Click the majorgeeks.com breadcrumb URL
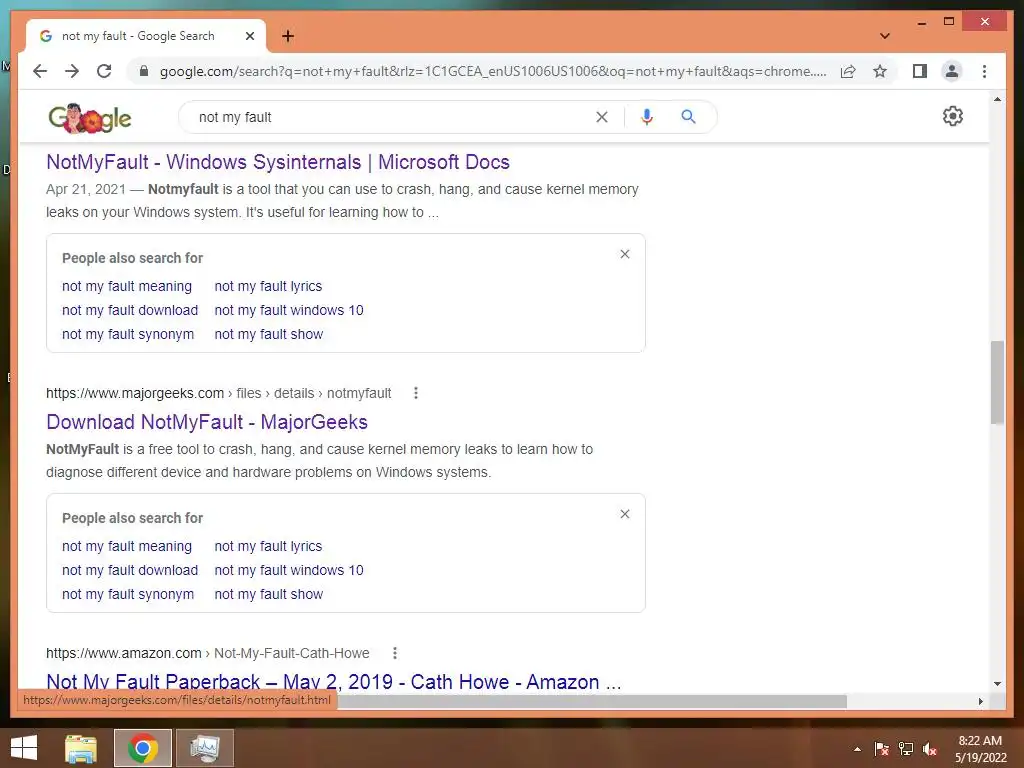Image resolution: width=1024 pixels, height=768 pixels. [x=218, y=393]
